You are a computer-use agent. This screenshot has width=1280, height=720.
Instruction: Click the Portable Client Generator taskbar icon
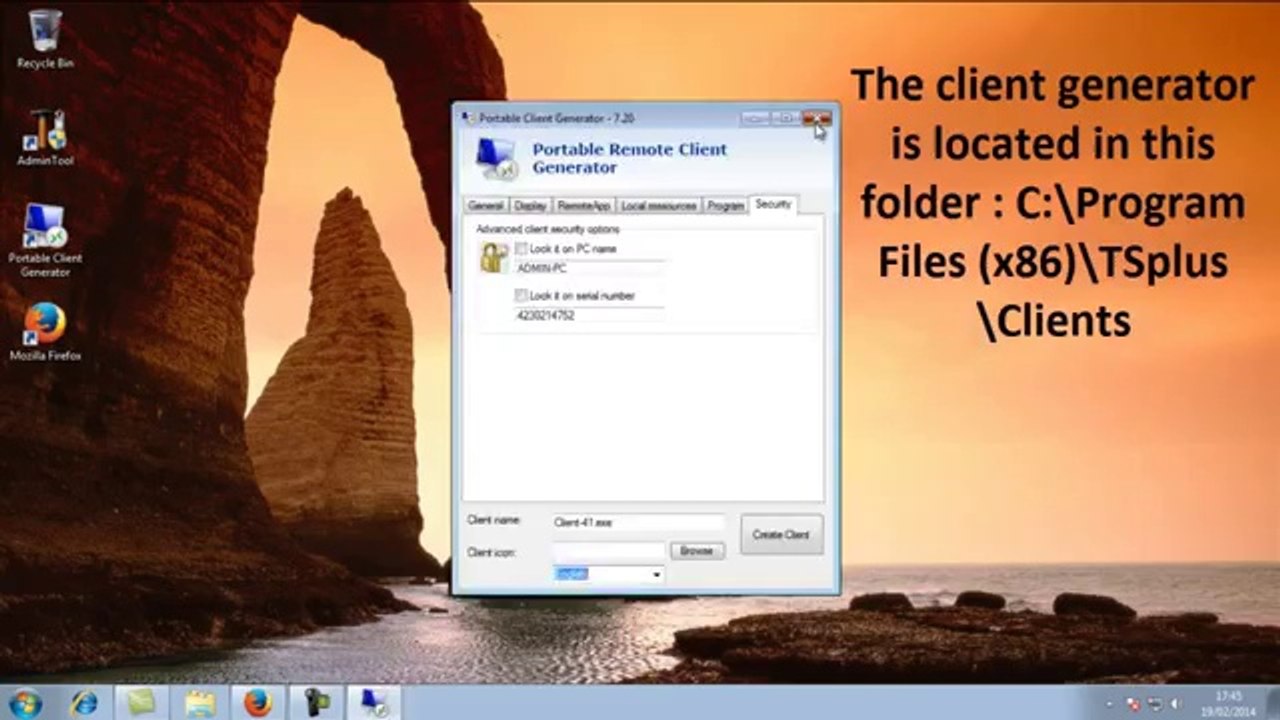(375, 702)
